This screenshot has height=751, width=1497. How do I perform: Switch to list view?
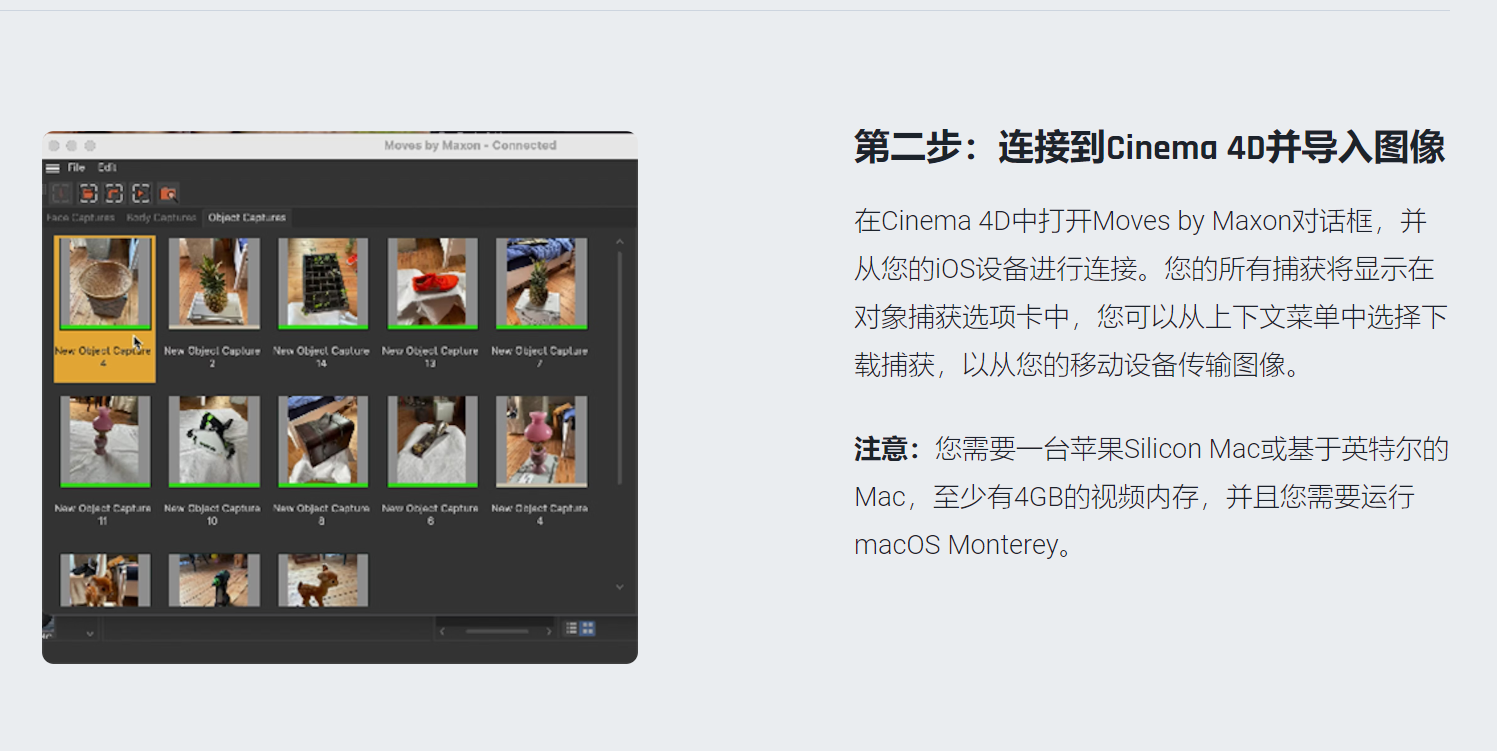coord(572,628)
